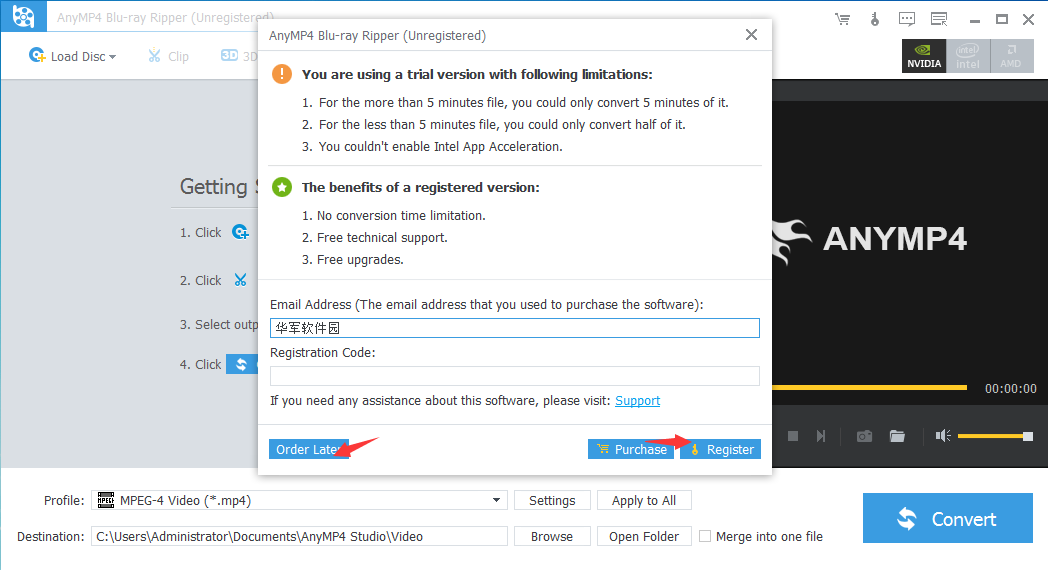Click the scissors icon in step 2
The image size is (1048, 570).
point(241,280)
